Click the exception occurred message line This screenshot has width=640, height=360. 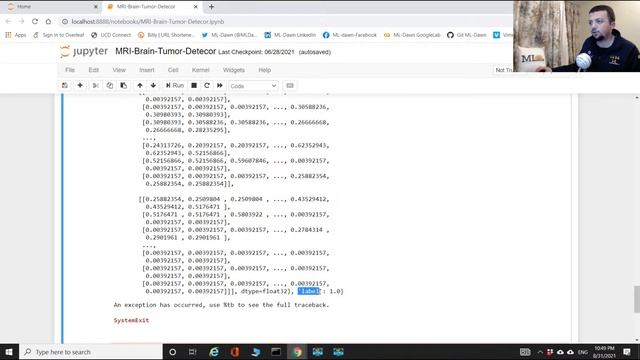pyautogui.click(x=221, y=305)
